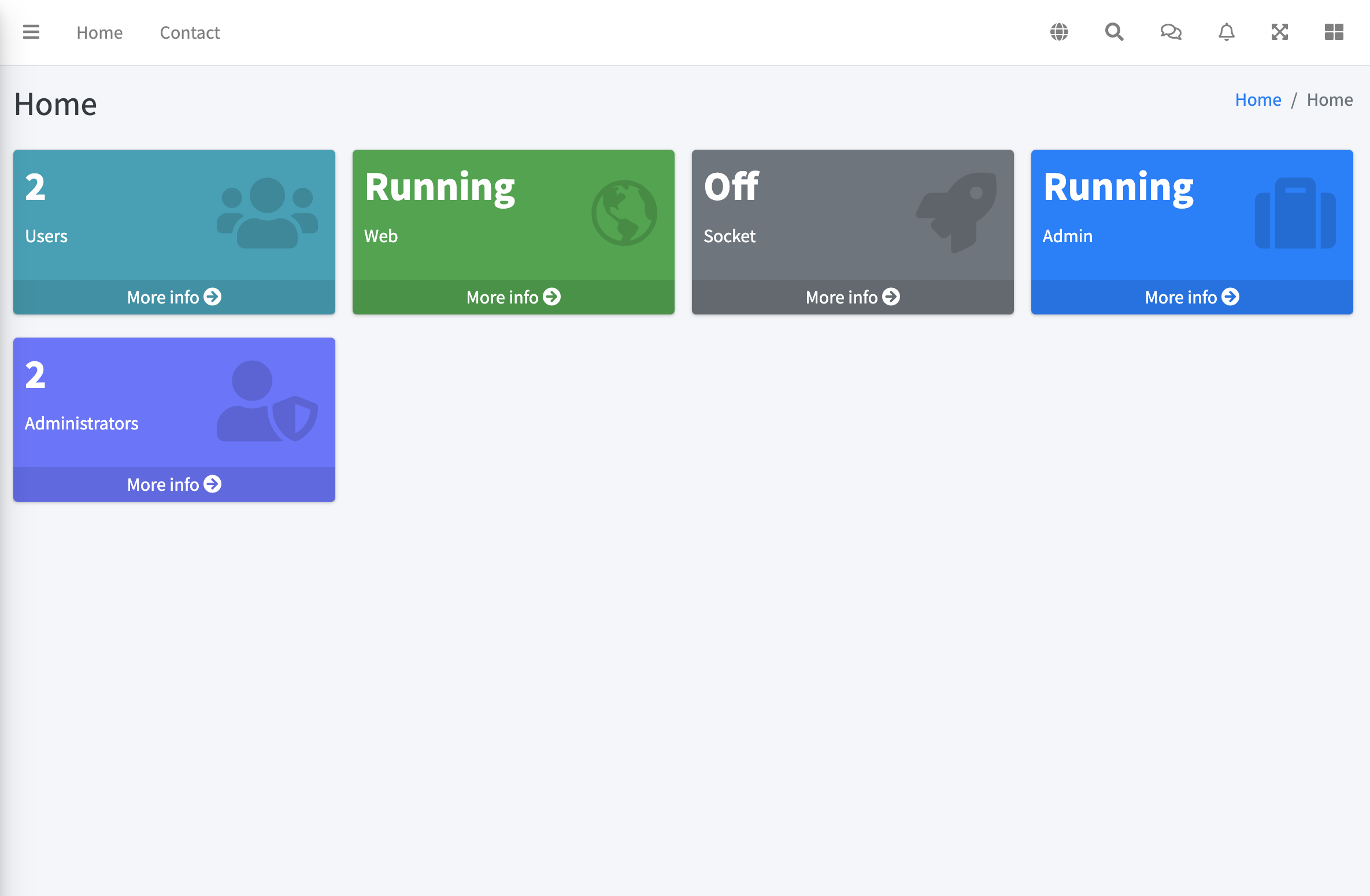This screenshot has height=896, width=1370.
Task: Open More info on Socket card
Action: [853, 297]
